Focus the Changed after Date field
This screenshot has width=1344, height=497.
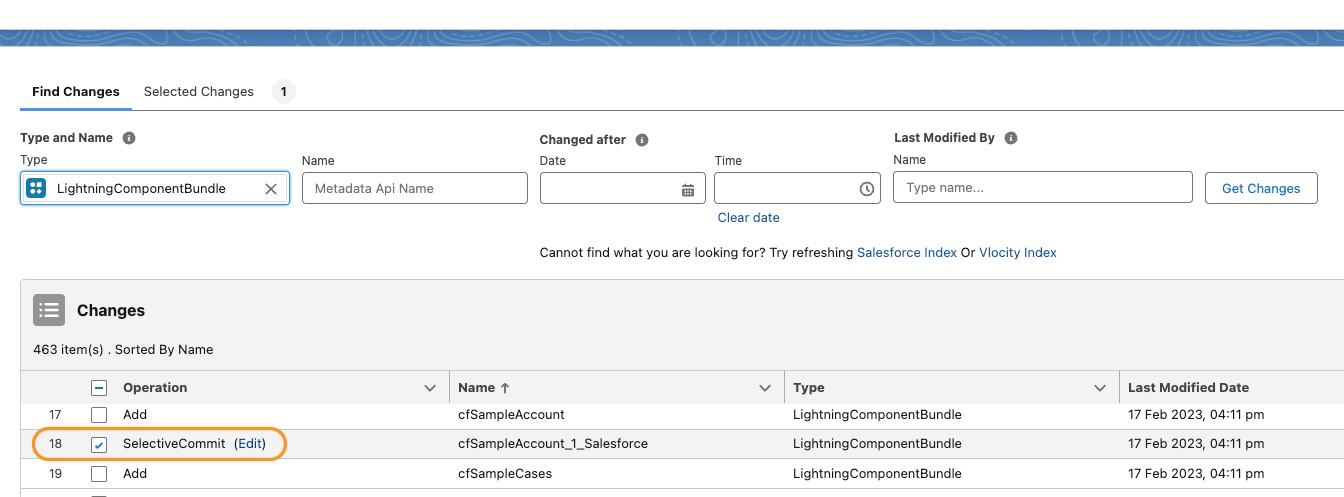(x=623, y=188)
